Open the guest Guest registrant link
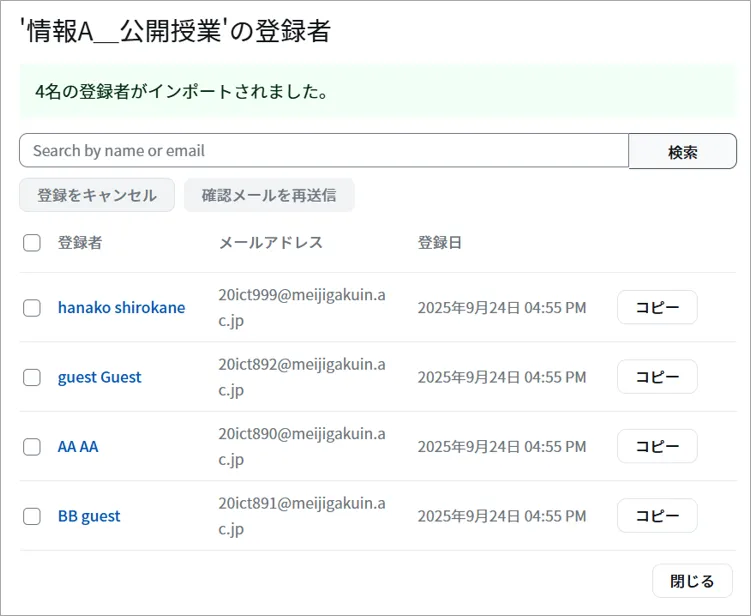Viewport: 751px width, 616px height. (99, 377)
